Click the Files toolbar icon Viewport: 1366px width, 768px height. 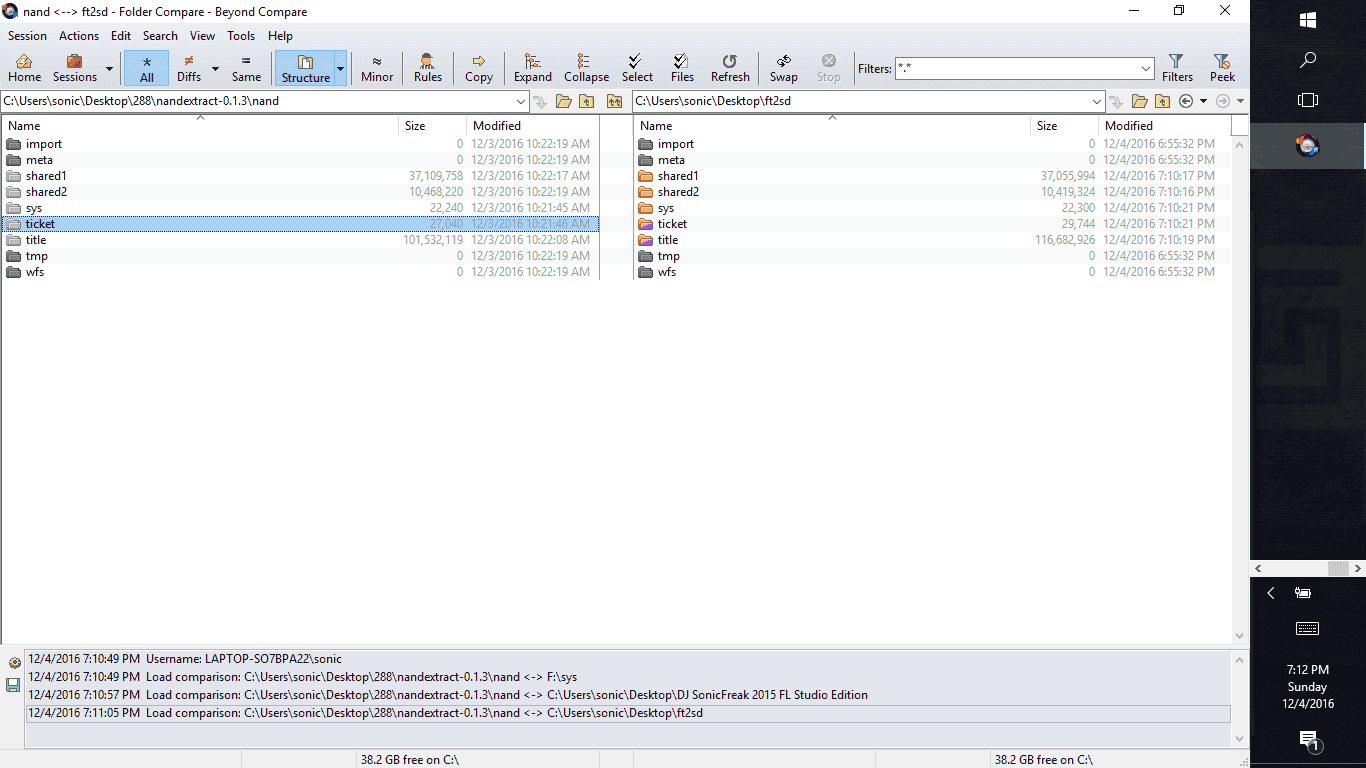pyautogui.click(x=683, y=68)
